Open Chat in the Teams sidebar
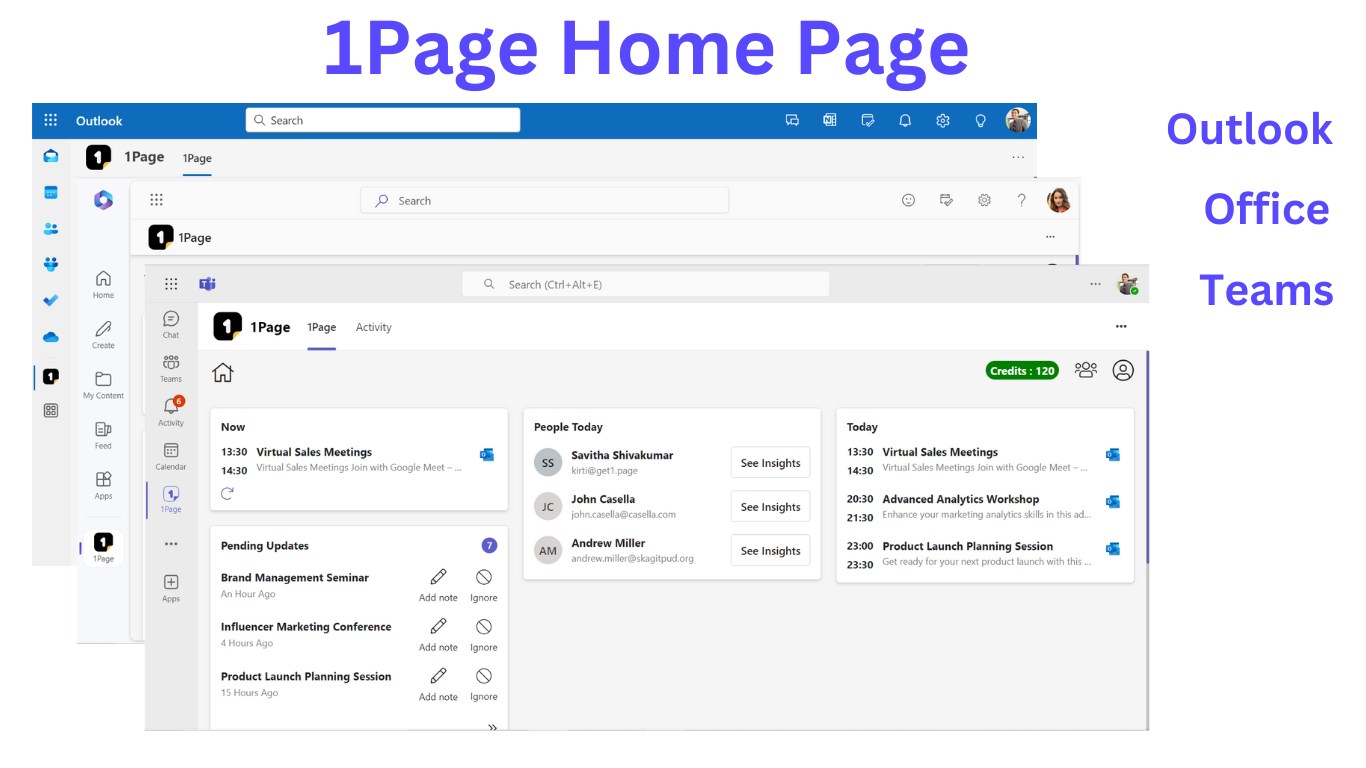The height and width of the screenshot is (768, 1366). [x=171, y=324]
